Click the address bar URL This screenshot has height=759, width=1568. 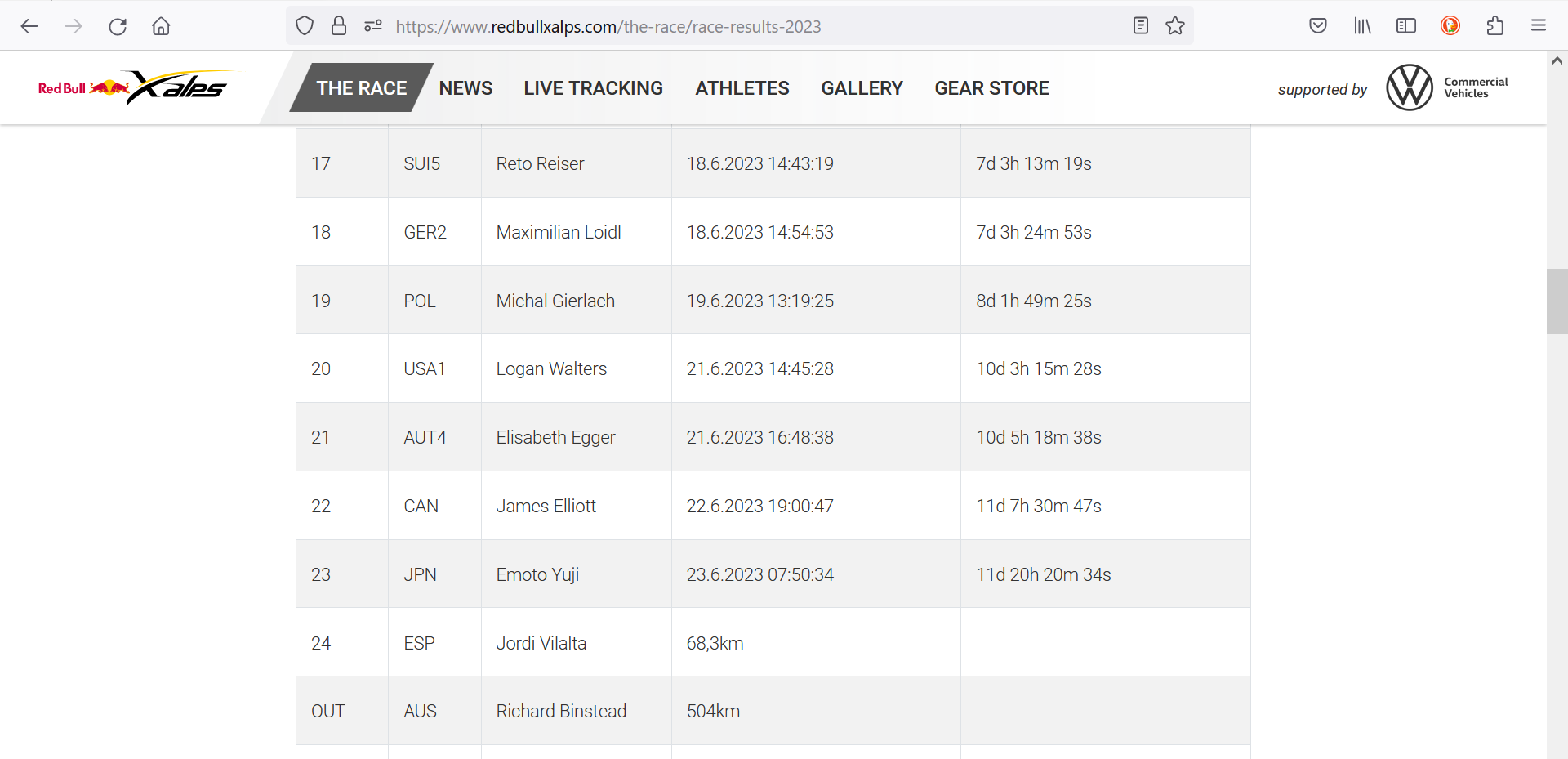pos(608,26)
